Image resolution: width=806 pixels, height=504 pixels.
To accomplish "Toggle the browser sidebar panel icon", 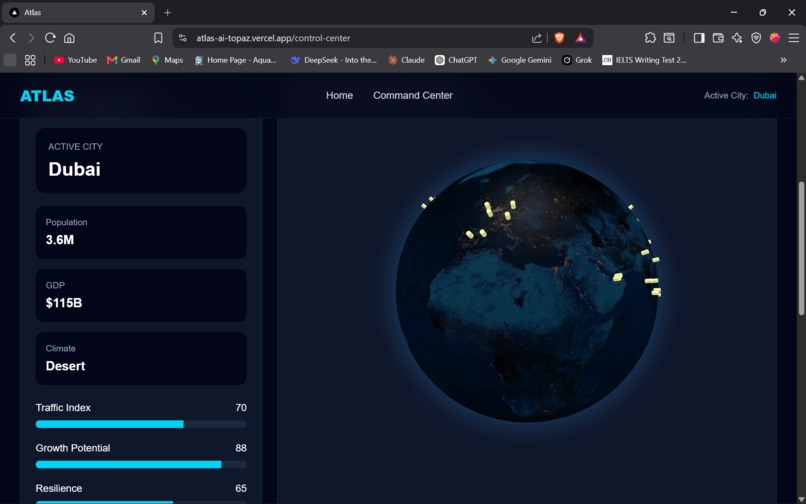I will [x=699, y=38].
